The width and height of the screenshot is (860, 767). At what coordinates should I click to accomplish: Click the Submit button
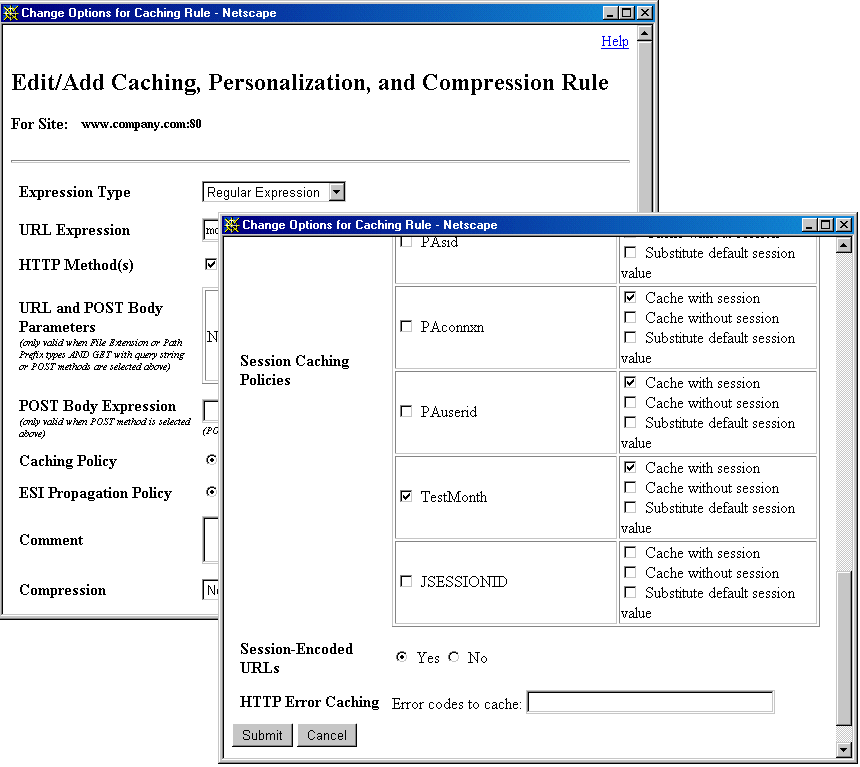[262, 735]
